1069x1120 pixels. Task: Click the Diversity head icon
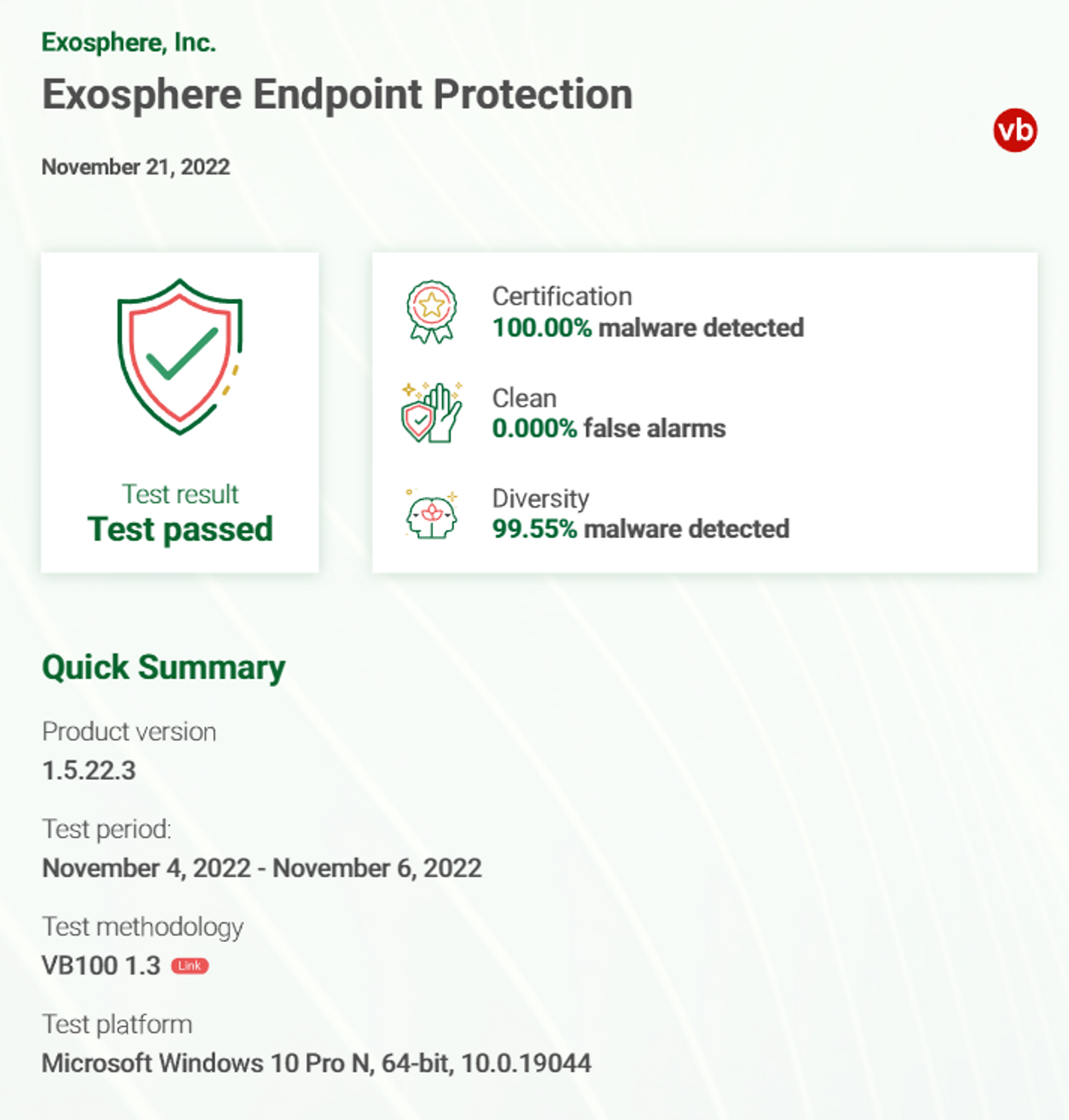(431, 513)
